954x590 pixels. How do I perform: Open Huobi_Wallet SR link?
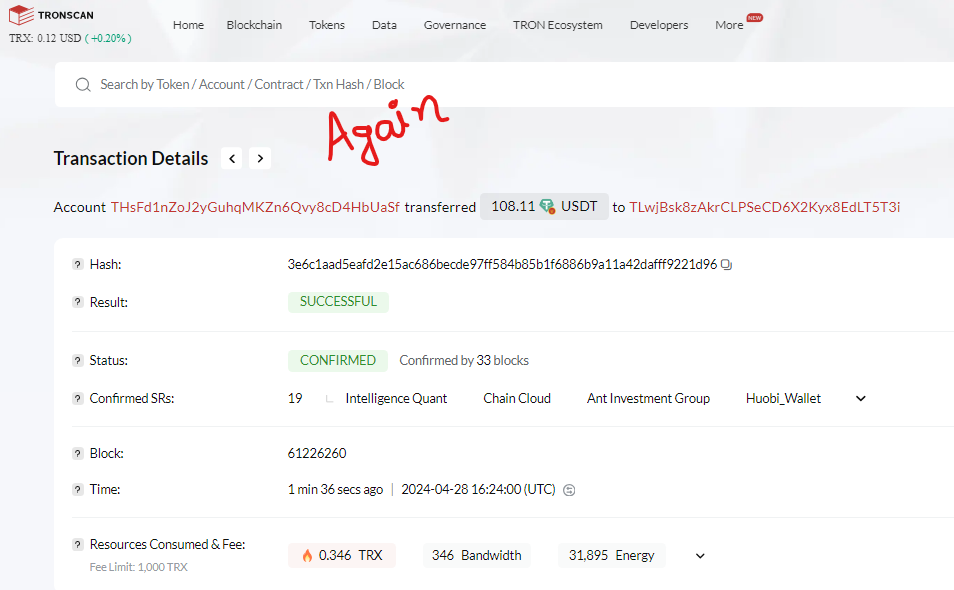pos(784,399)
